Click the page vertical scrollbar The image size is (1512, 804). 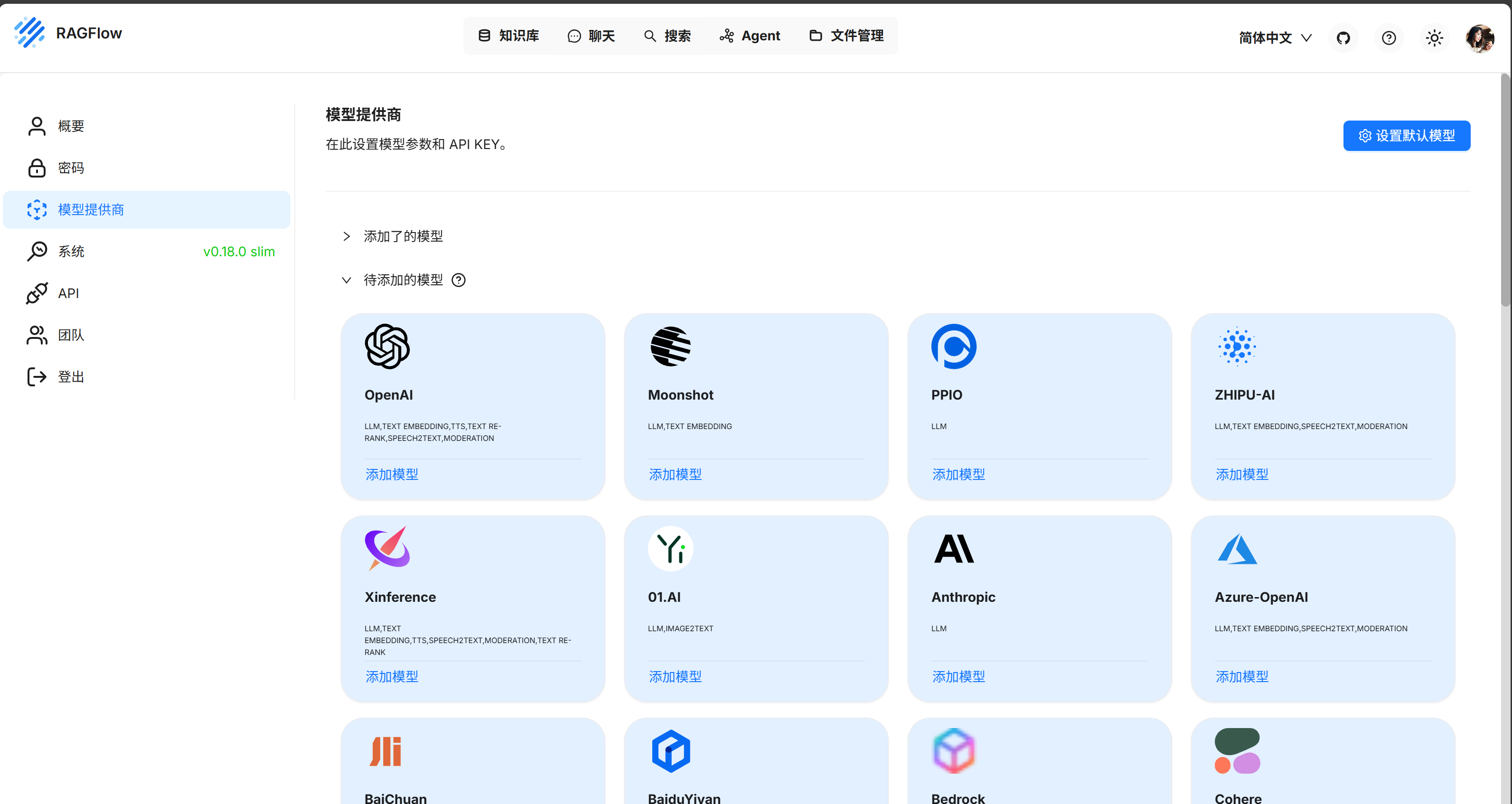[1505, 190]
